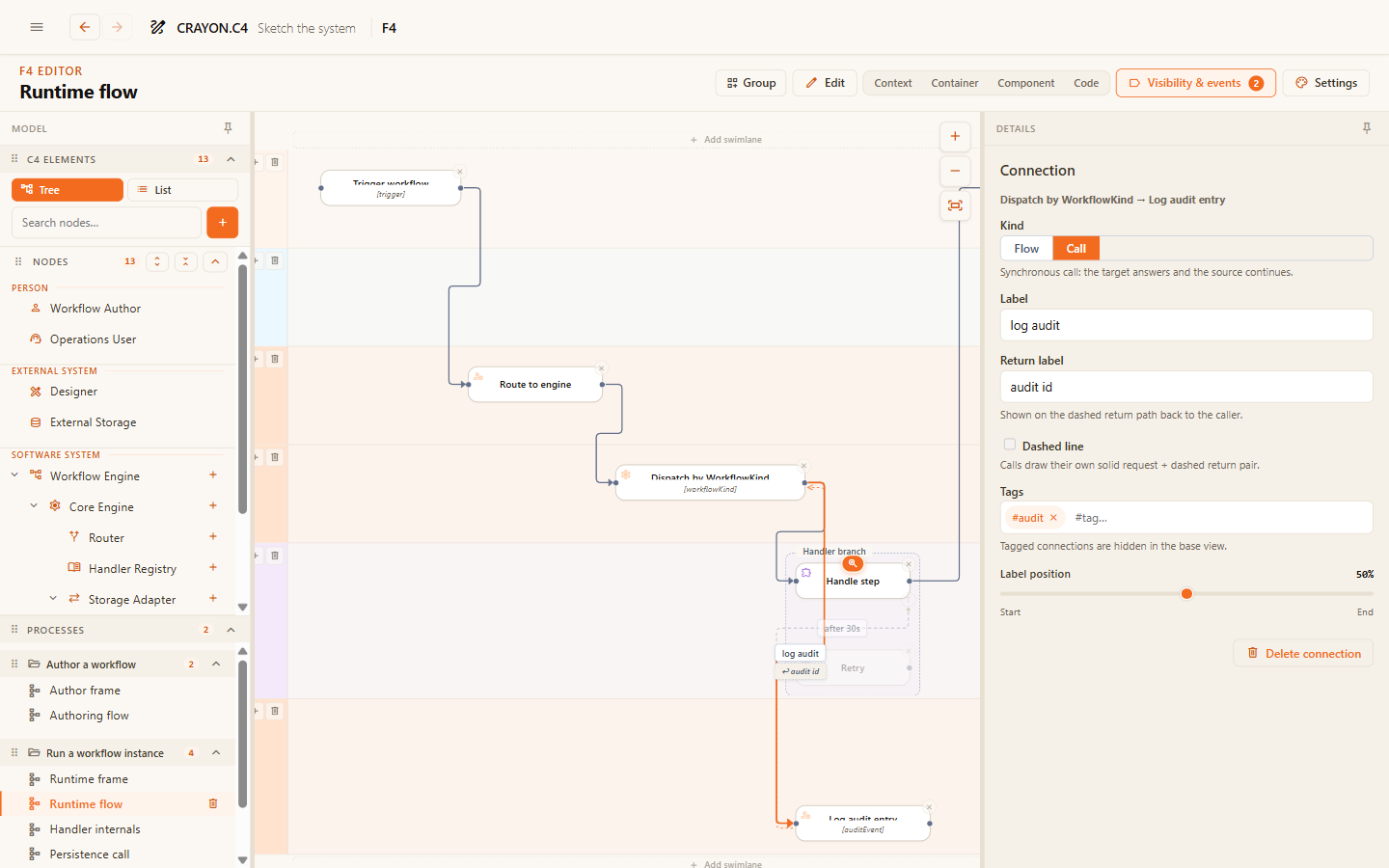Switch the model view to List
This screenshot has width=1389, height=868.
(x=182, y=190)
